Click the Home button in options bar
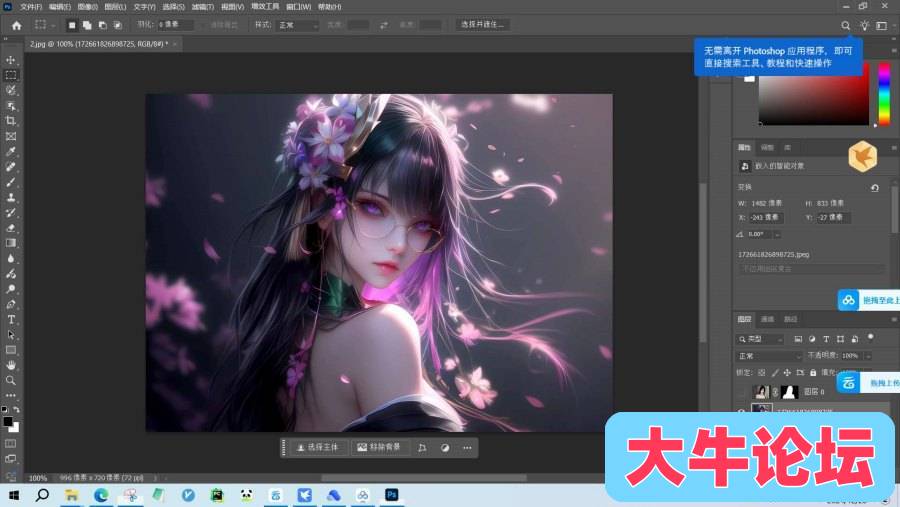 click(17, 25)
